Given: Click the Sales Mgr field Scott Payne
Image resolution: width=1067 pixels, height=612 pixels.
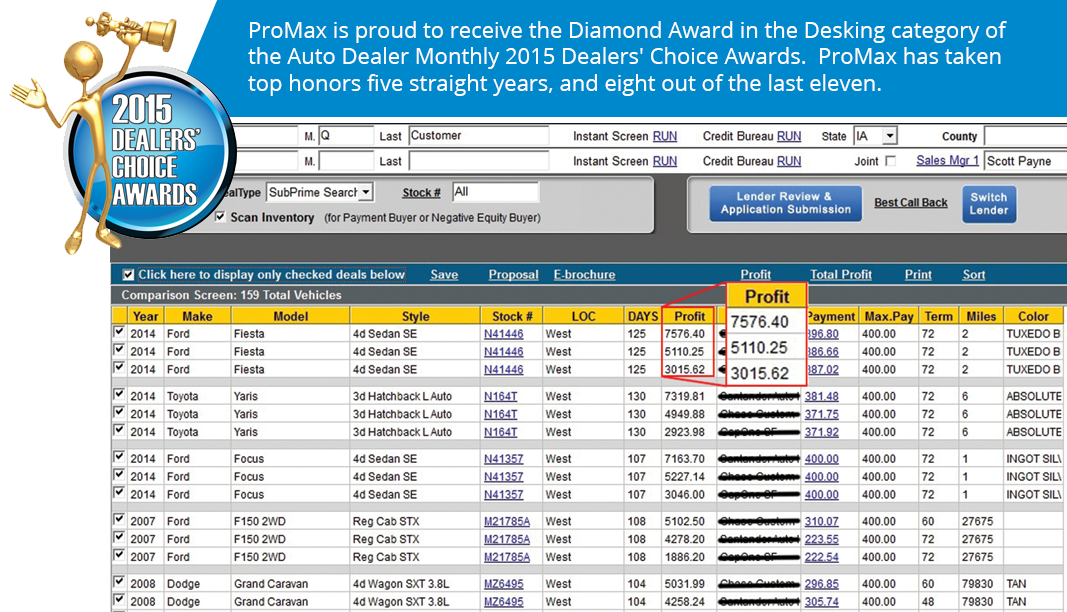Looking at the screenshot, I should [x=1025, y=161].
